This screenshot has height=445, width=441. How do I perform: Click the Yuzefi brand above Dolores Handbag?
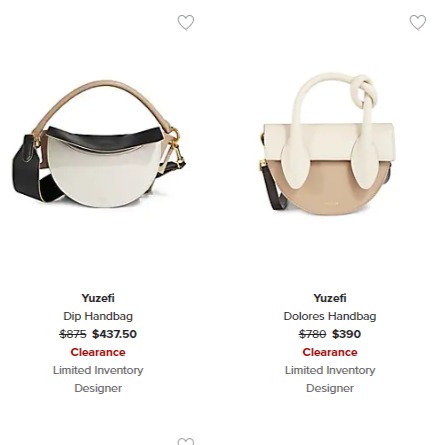click(330, 298)
